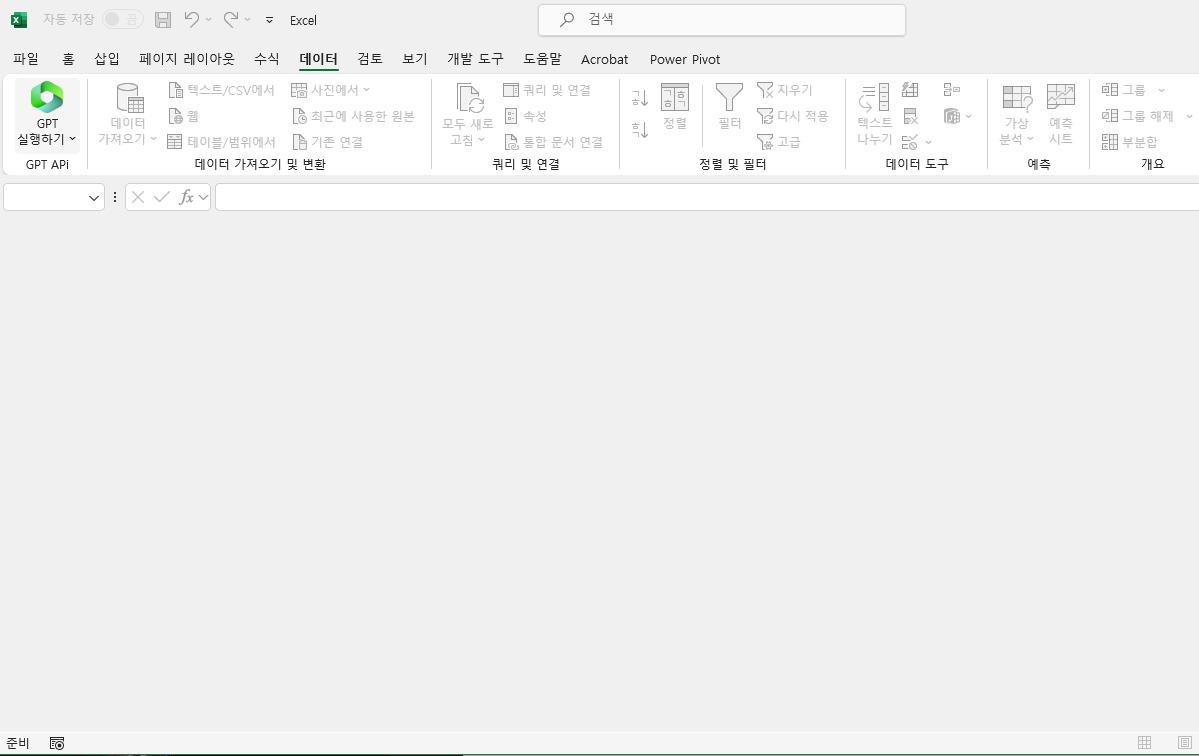Image resolution: width=1199 pixels, height=756 pixels.
Task: Click the ascending sort icon
Action: (x=640, y=98)
